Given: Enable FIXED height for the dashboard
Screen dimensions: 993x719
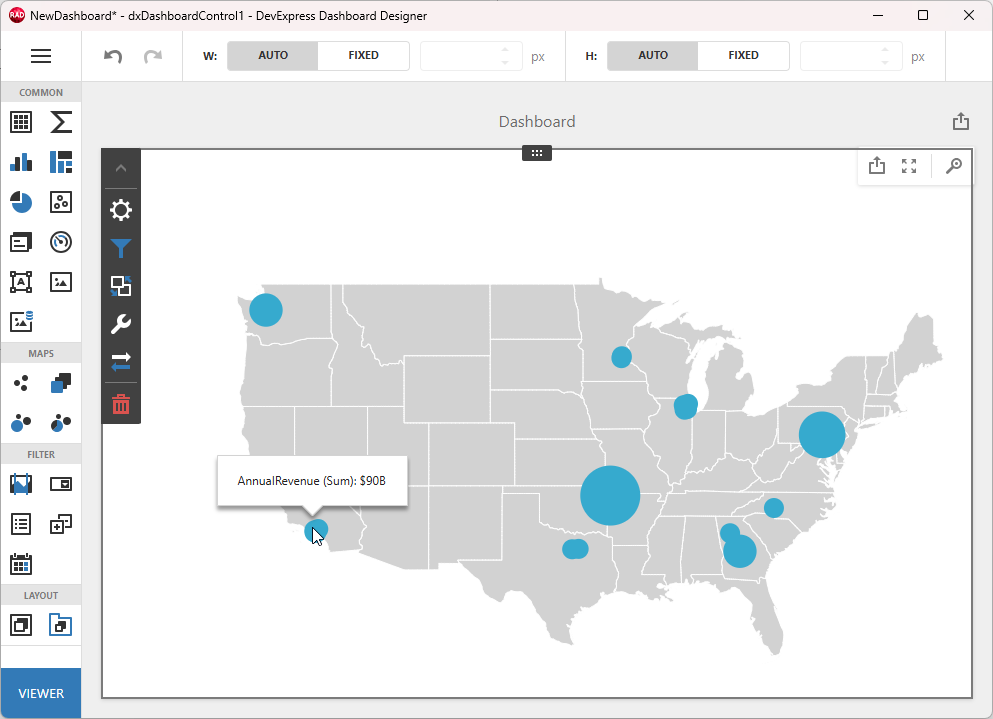Looking at the screenshot, I should click(744, 56).
